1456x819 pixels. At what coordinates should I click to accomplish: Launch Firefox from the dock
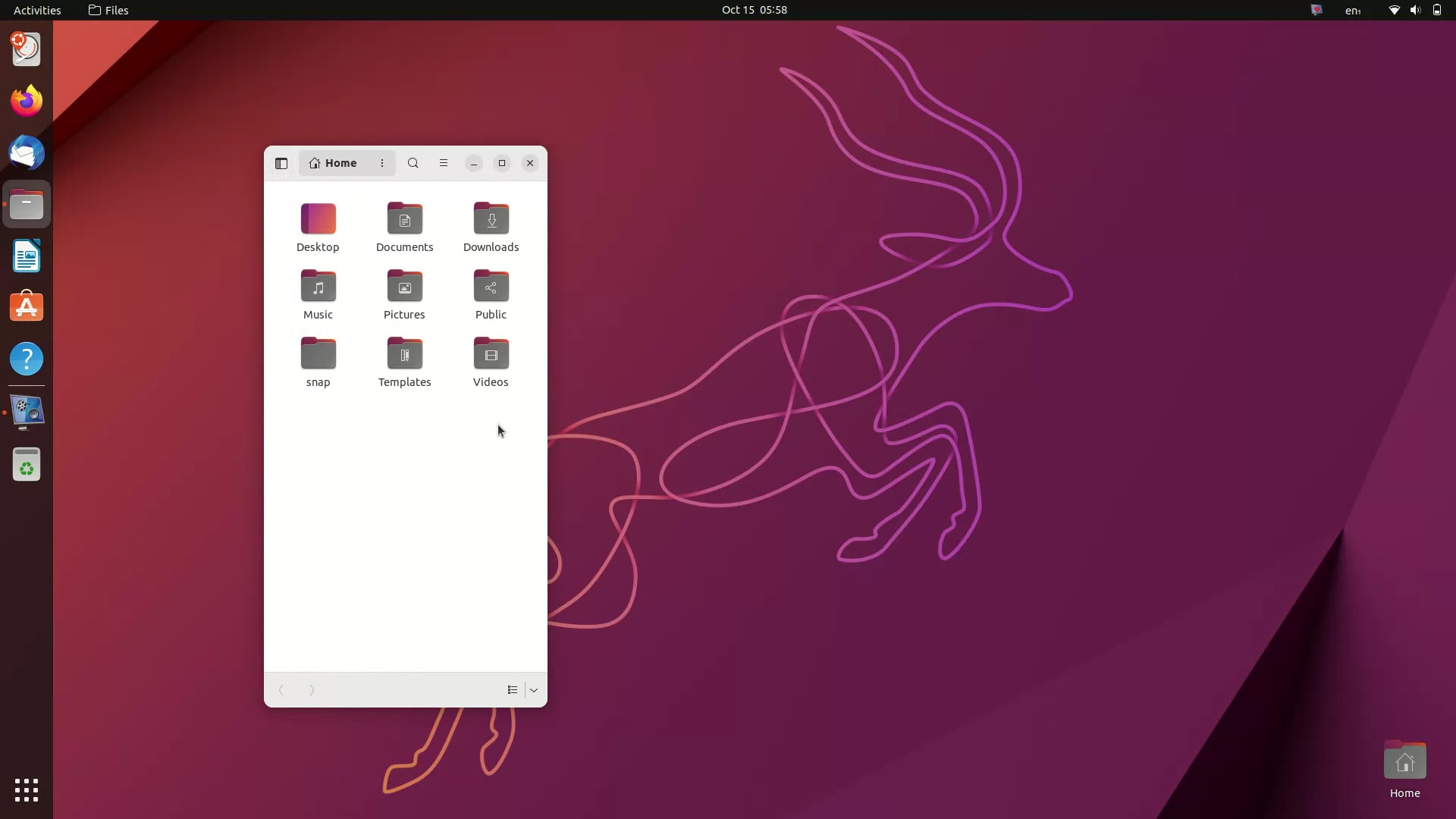(x=27, y=100)
